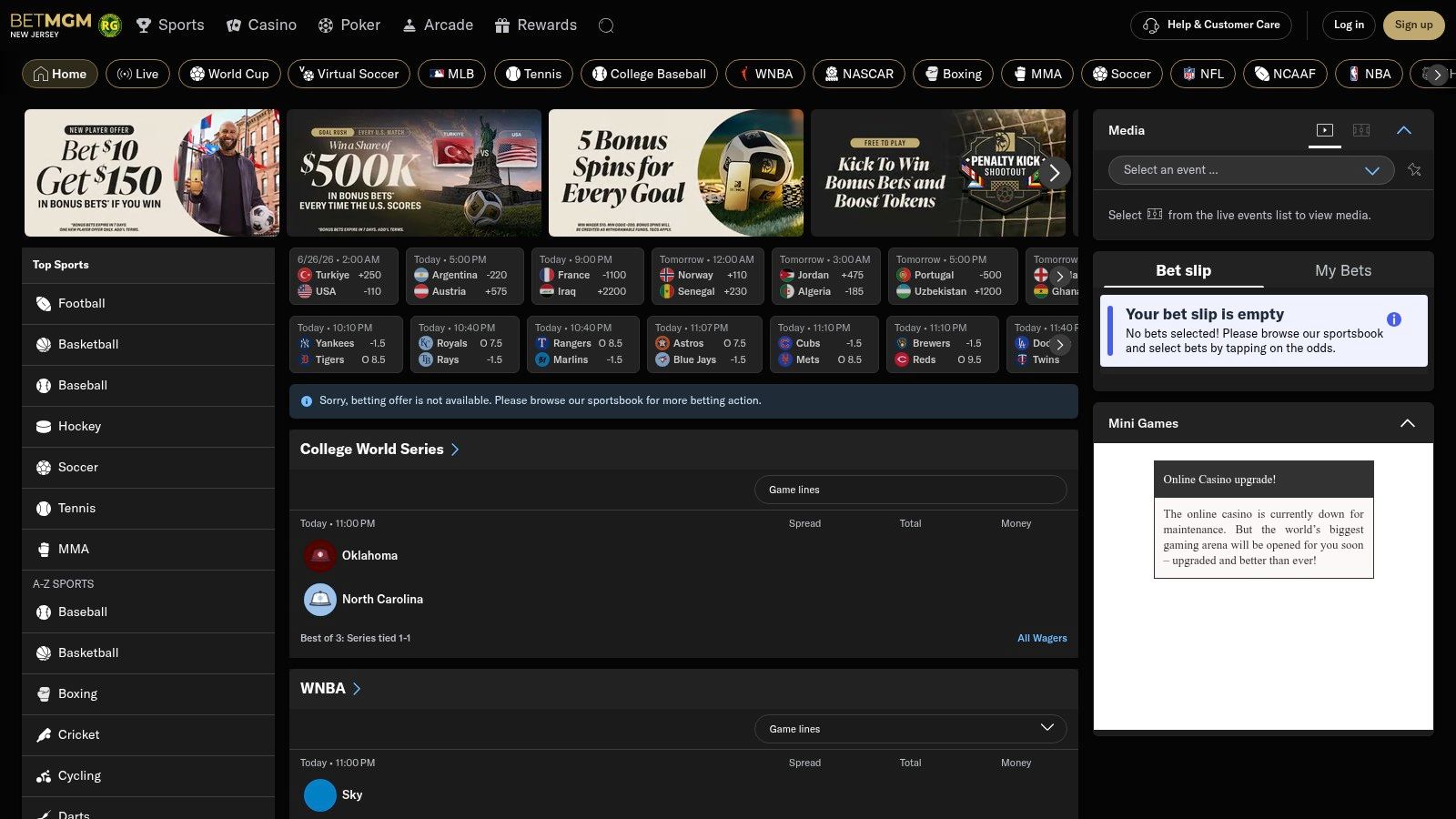
Task: Click the BetMGM New Jersey logo
Action: pyautogui.click(x=50, y=25)
